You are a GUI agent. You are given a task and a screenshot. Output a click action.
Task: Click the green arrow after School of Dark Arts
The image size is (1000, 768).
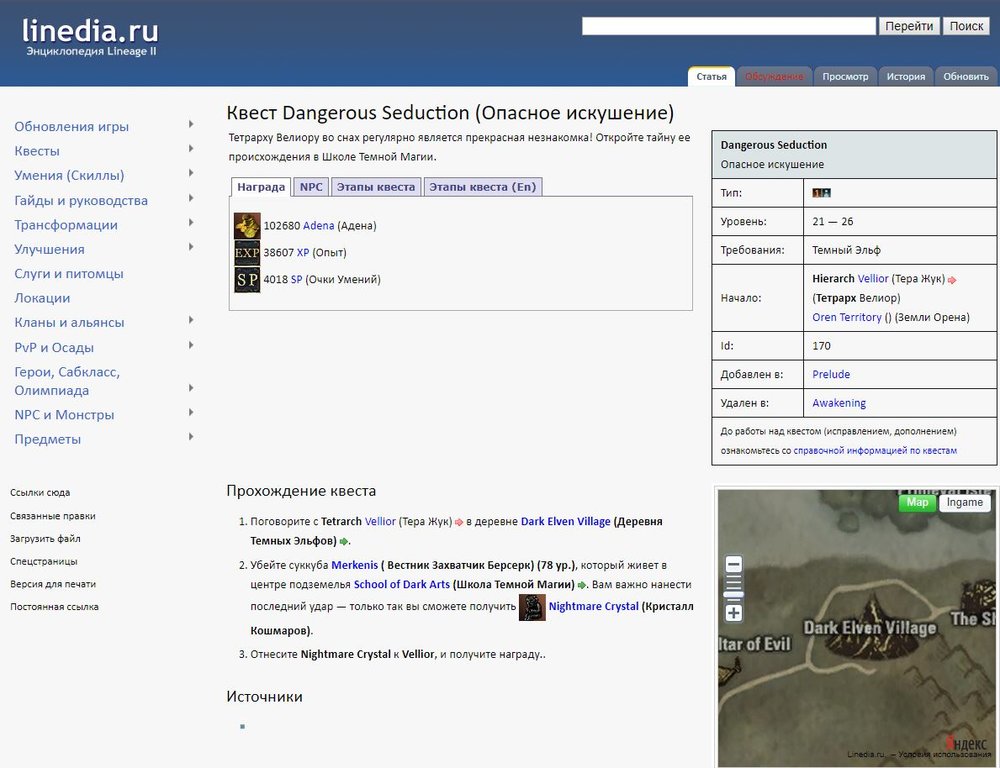tap(581, 585)
